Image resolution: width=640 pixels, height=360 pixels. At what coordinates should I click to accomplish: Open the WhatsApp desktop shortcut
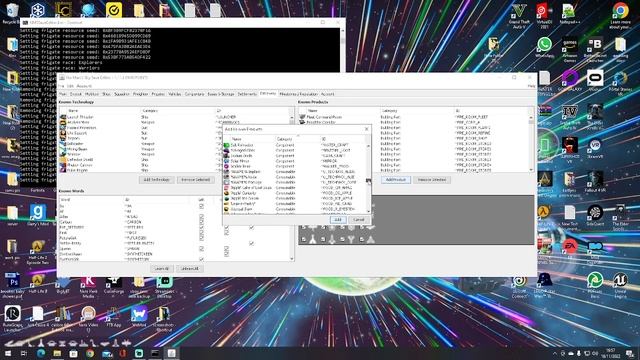544,44
